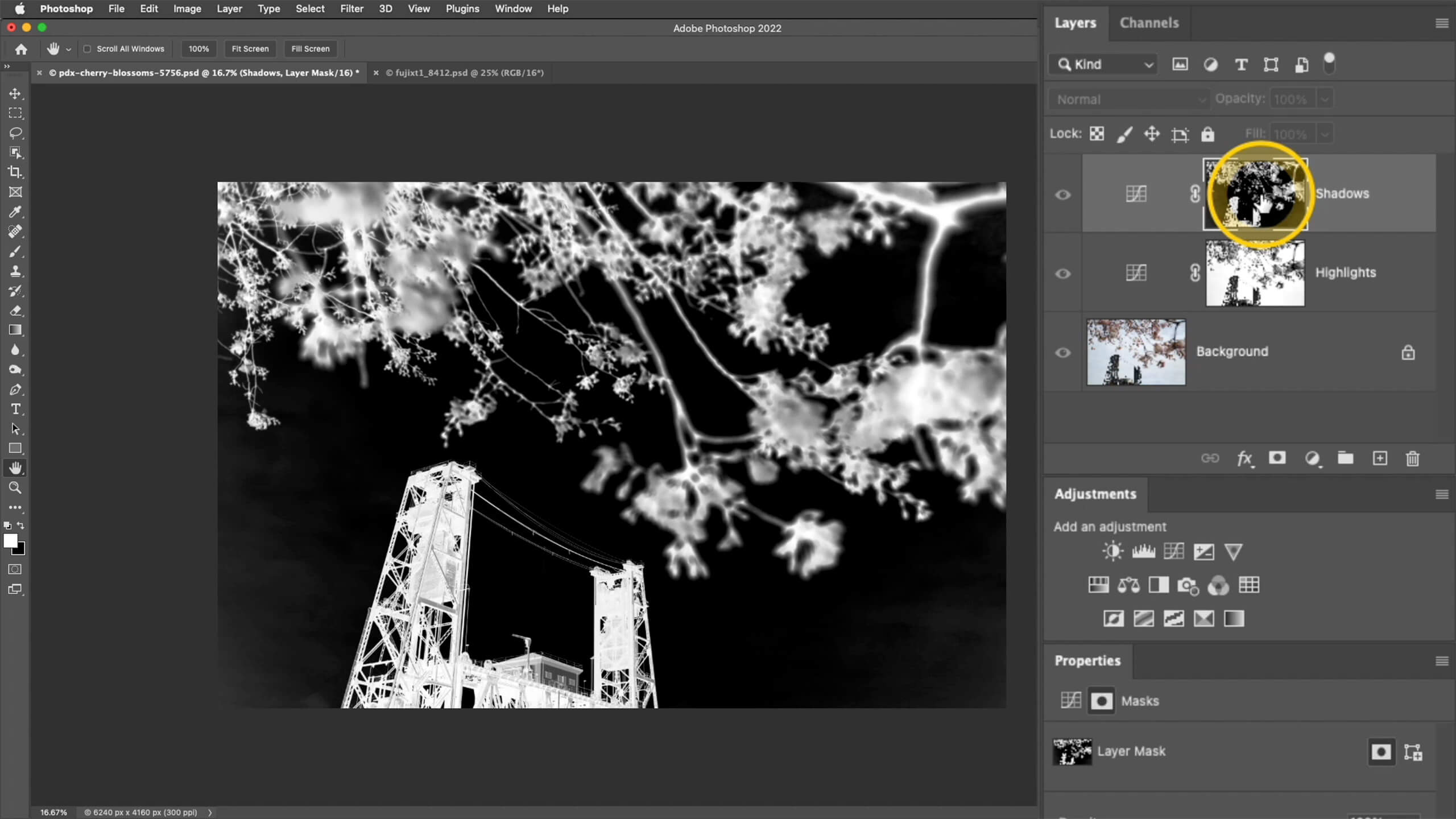
Task: Click the Fill Screen button
Action: tap(310, 49)
